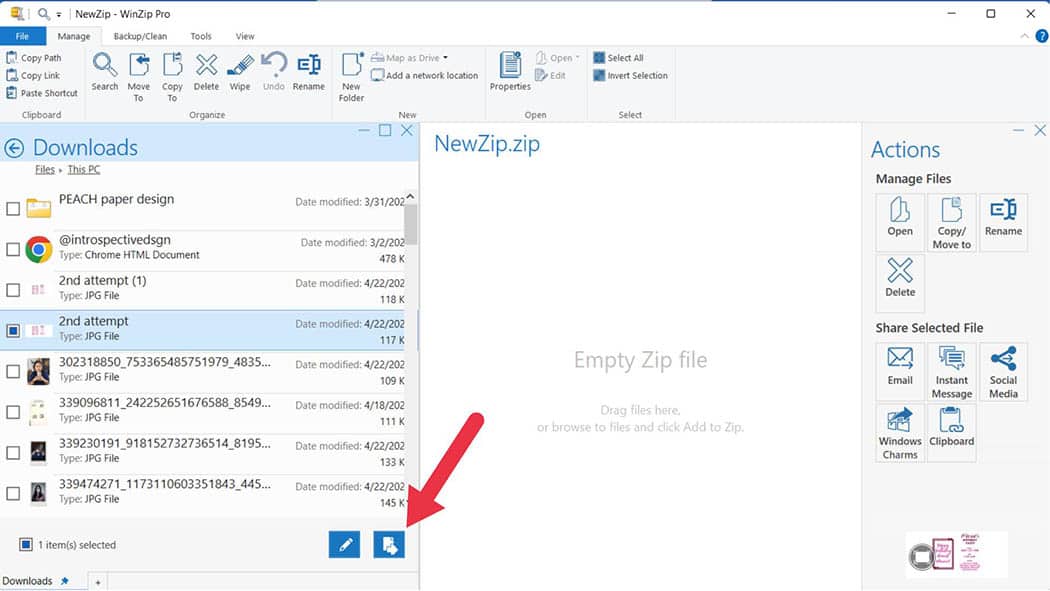Go back with the Downloads back arrow
The width and height of the screenshot is (1050, 591).
coord(14,148)
